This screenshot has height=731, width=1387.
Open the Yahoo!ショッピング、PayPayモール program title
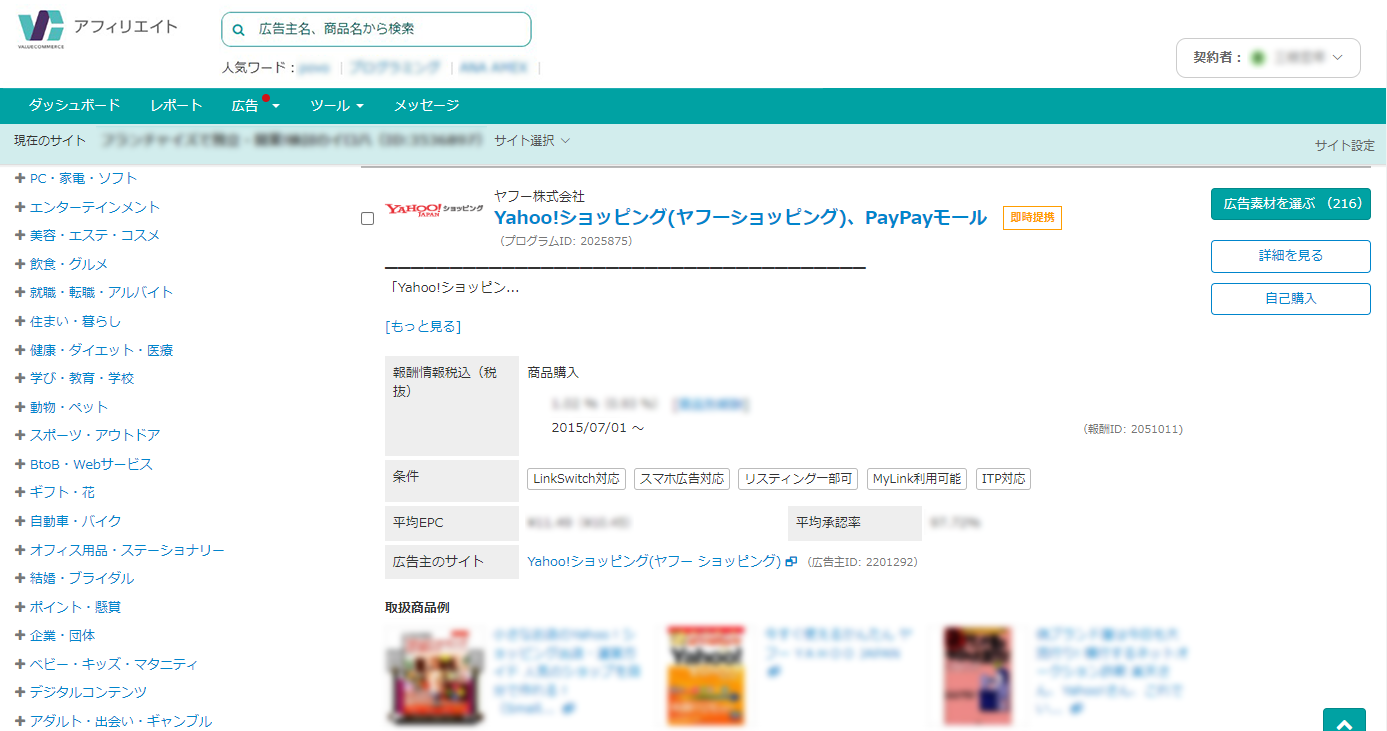pyautogui.click(x=740, y=218)
